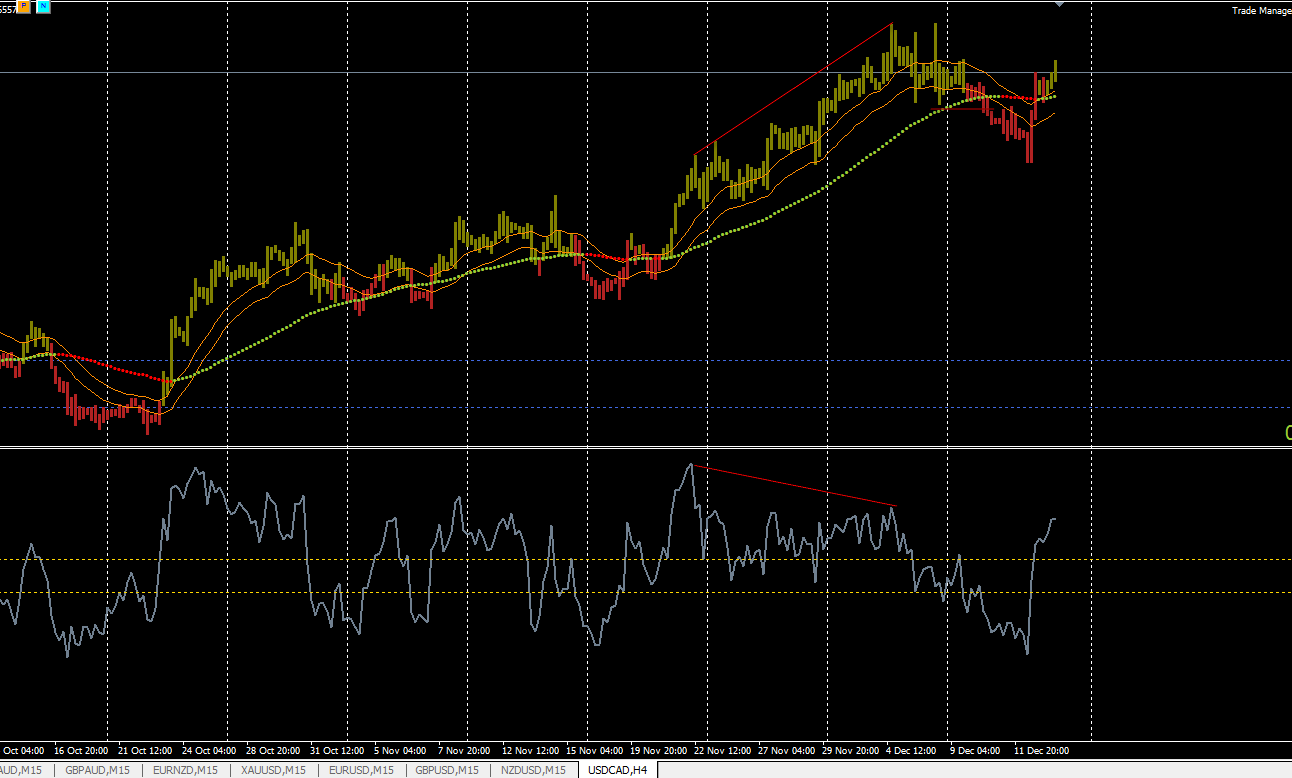Image resolution: width=1292 pixels, height=778 pixels.
Task: Click the 24 Oct 04:00 time label
Action: point(209,750)
